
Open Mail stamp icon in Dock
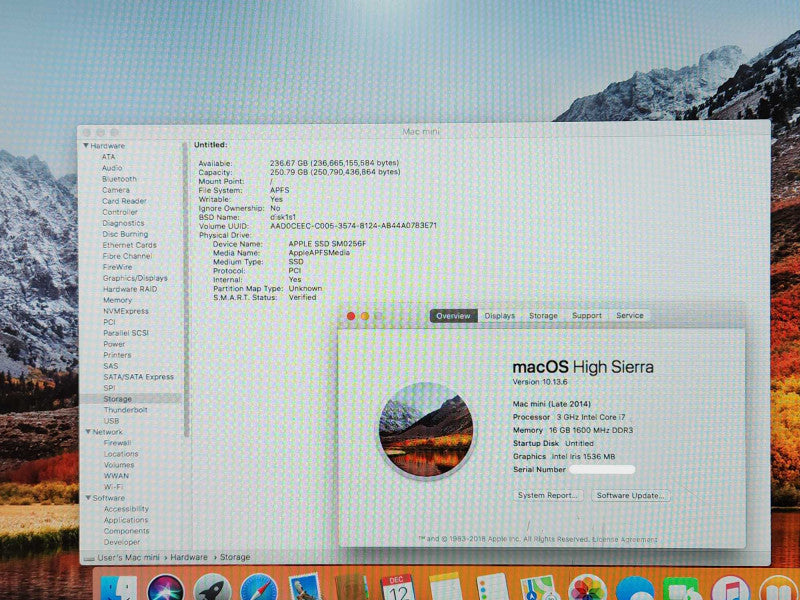coord(305,588)
